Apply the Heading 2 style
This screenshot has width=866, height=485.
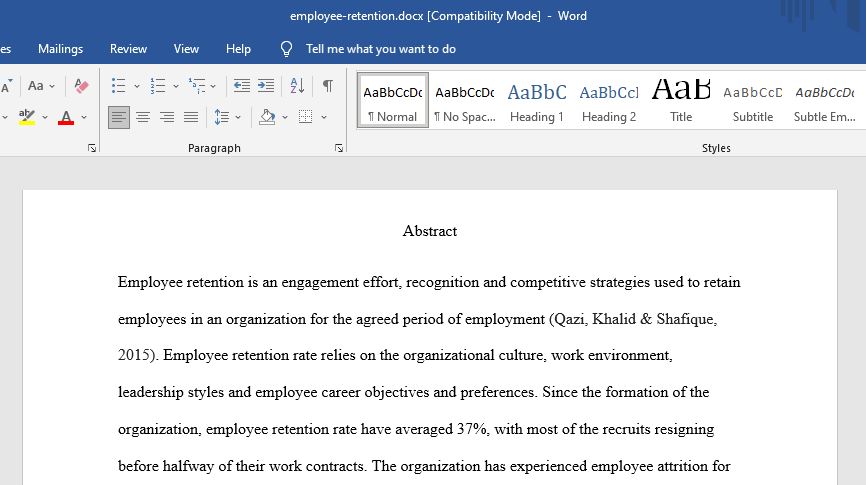click(609, 101)
